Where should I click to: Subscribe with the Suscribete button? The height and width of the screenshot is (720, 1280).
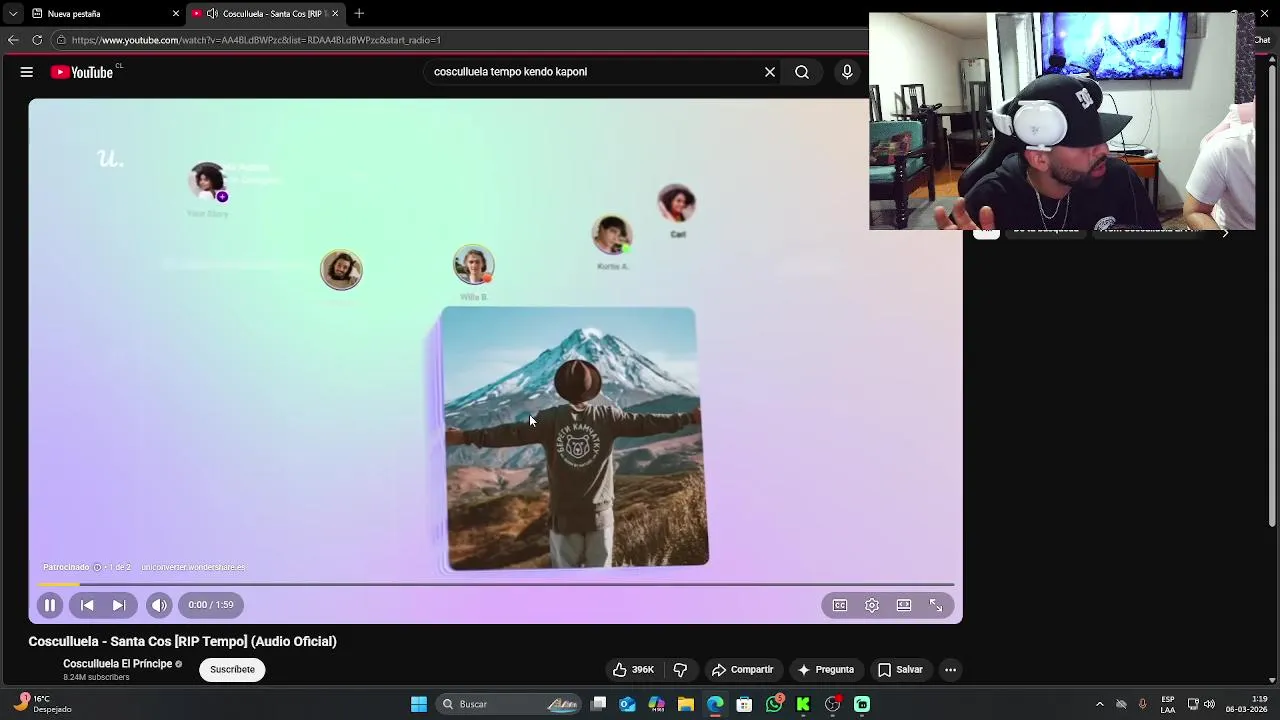pyautogui.click(x=232, y=670)
